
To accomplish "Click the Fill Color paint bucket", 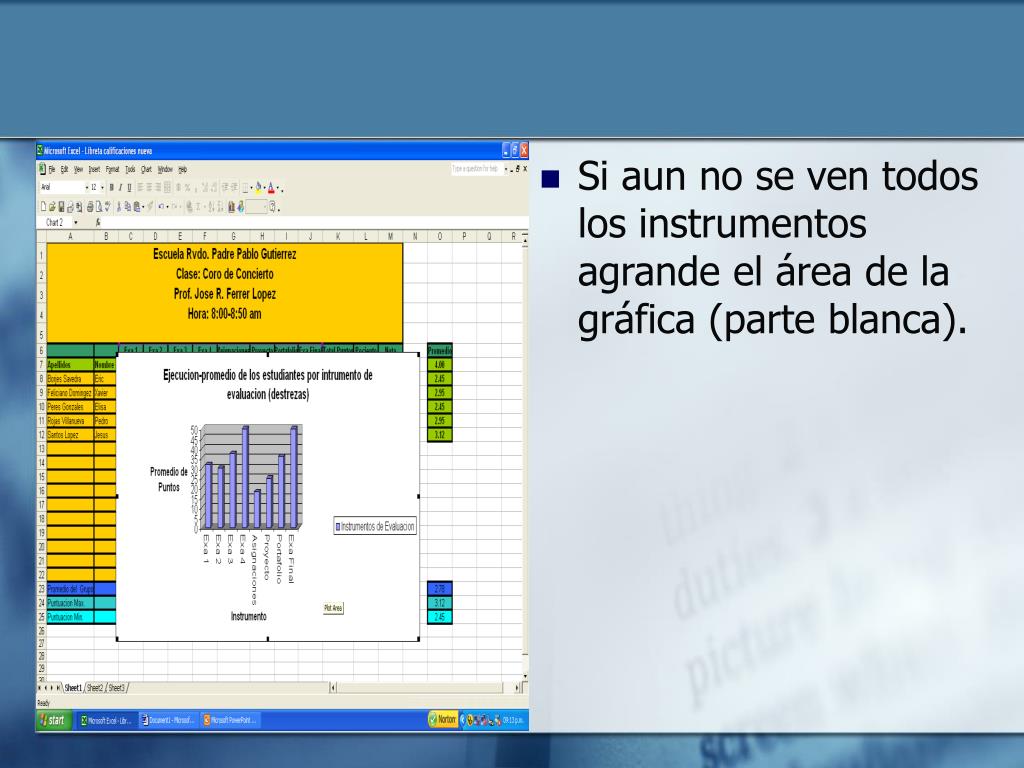I will (x=258, y=187).
